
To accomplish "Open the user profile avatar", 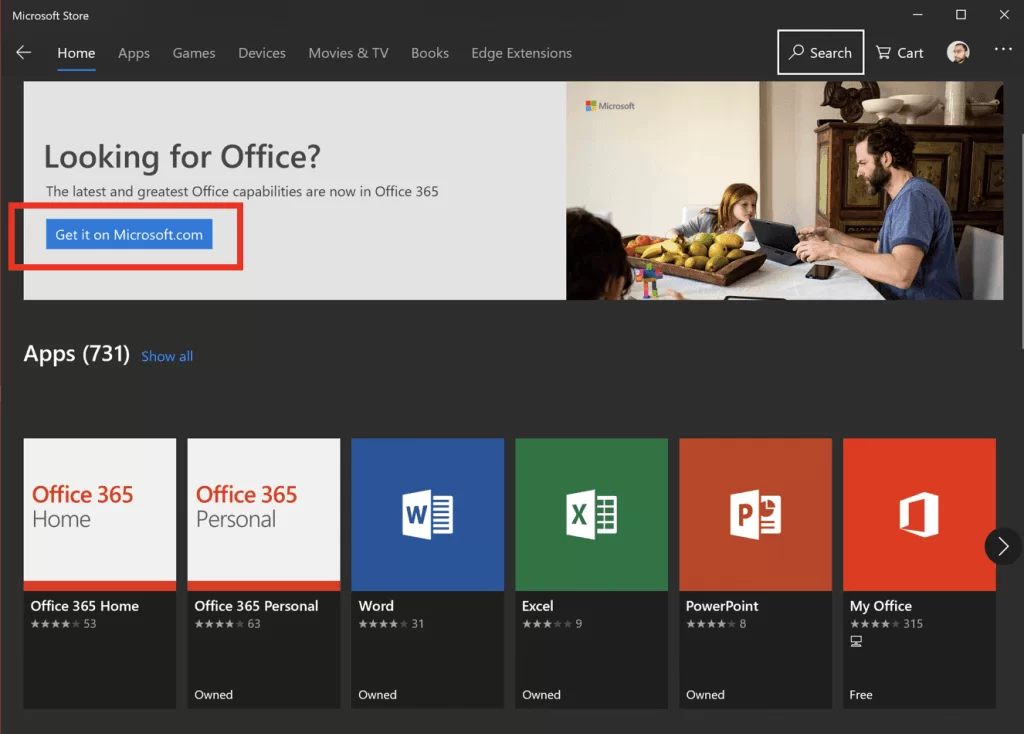I will point(958,52).
